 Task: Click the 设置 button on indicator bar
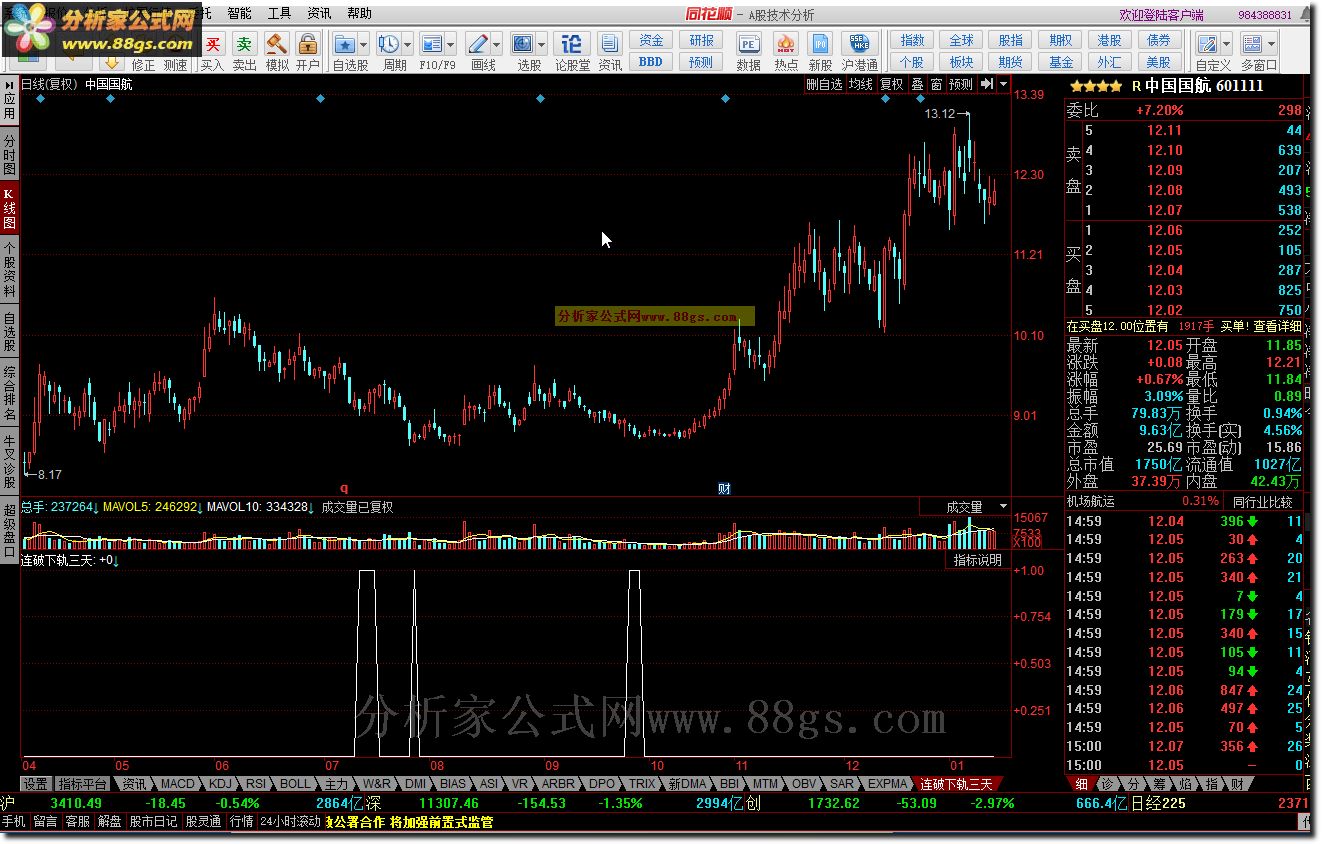(36, 784)
